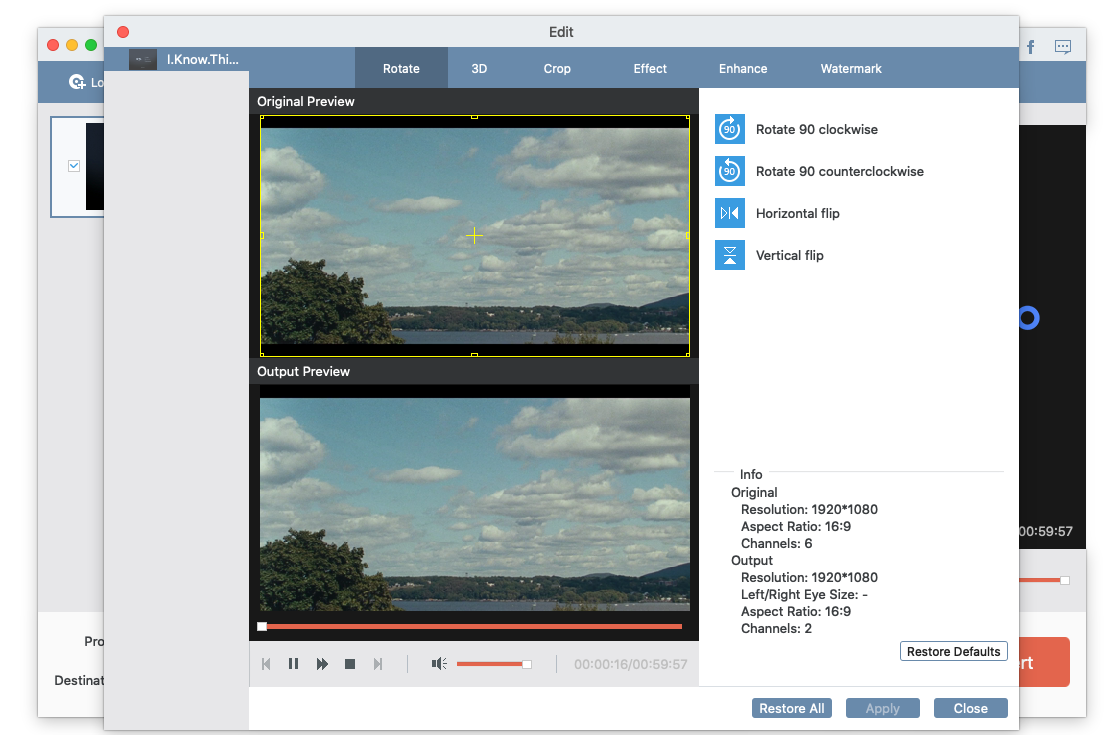Pause the video preview
The width and height of the screenshot is (1114, 735).
click(x=294, y=664)
